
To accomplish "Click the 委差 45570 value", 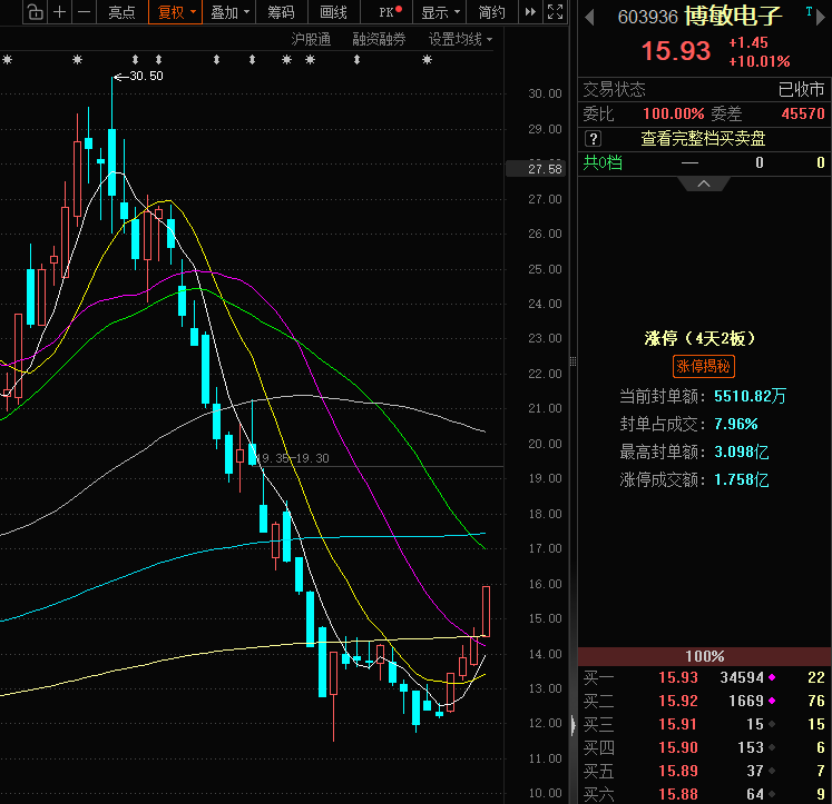I will [803, 114].
